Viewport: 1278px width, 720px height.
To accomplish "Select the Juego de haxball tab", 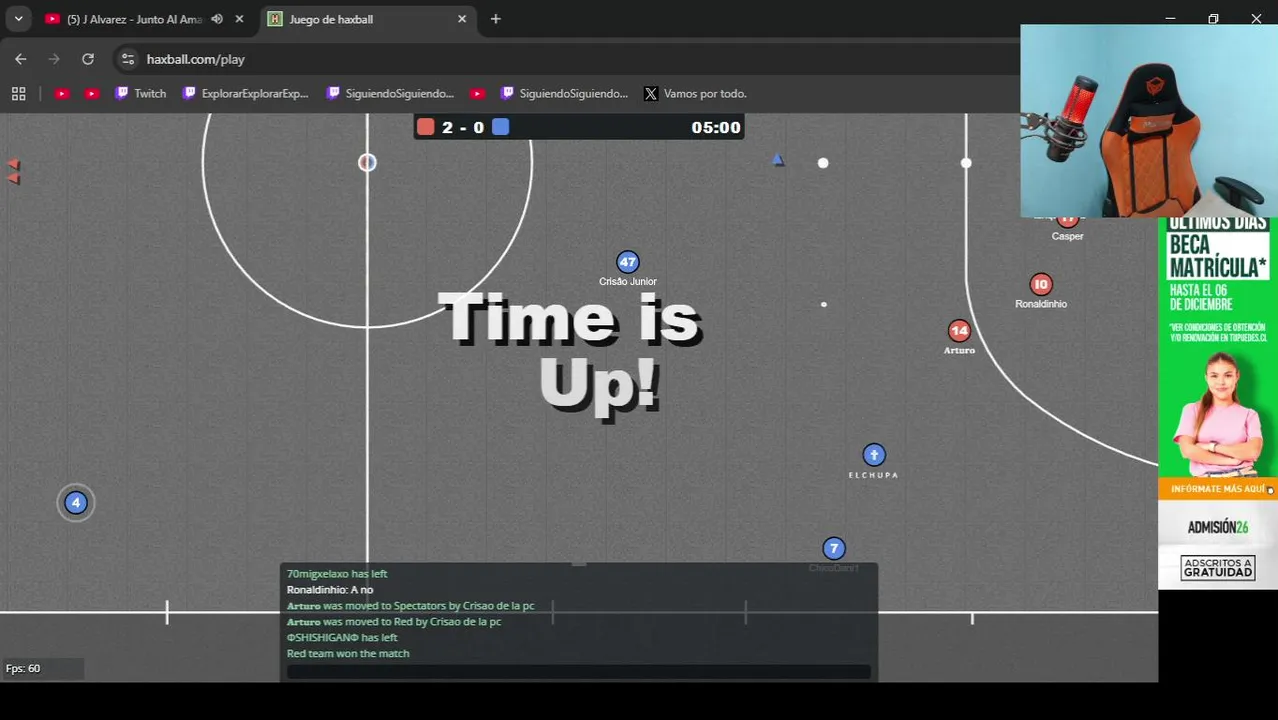I will click(366, 19).
